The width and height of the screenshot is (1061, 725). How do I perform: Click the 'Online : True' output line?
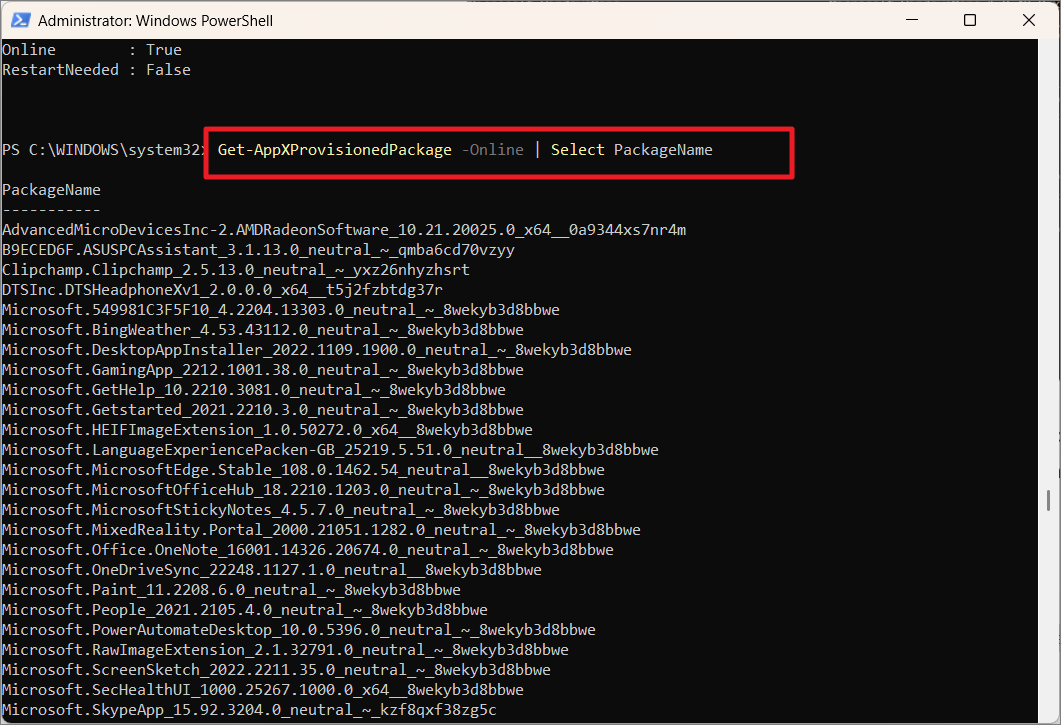point(92,50)
